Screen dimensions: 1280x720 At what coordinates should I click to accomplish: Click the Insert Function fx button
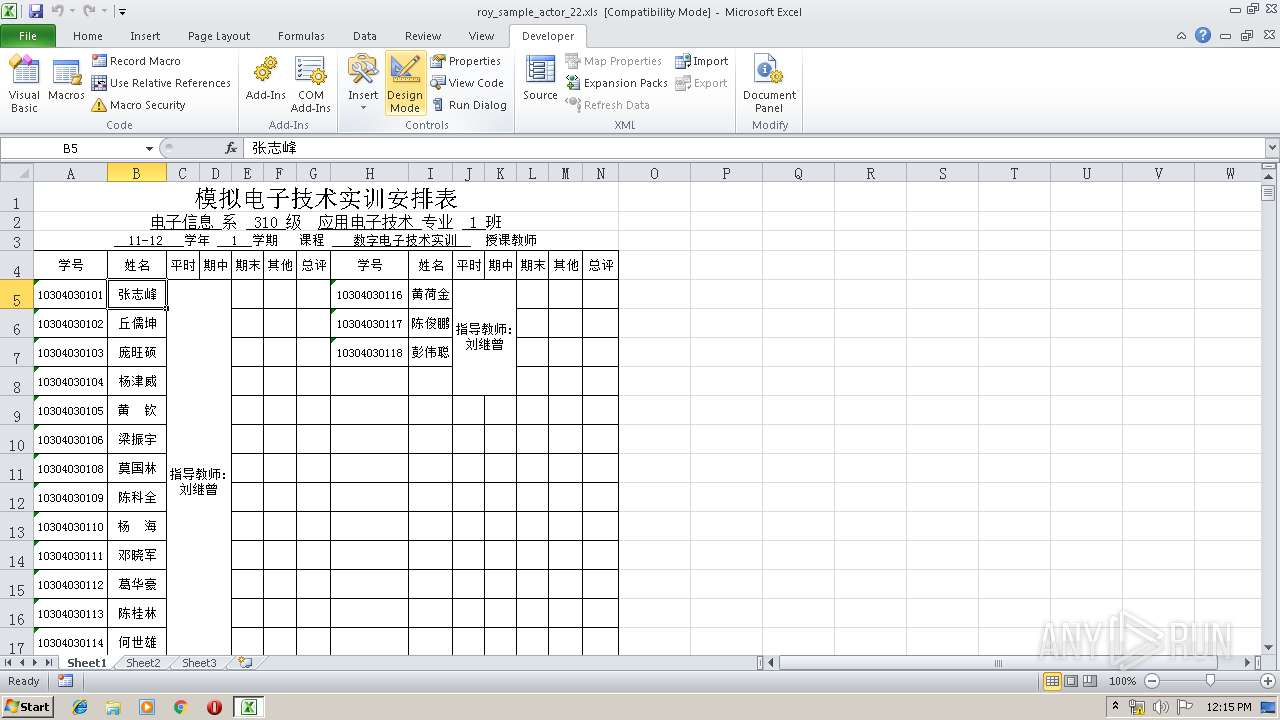pyautogui.click(x=231, y=148)
